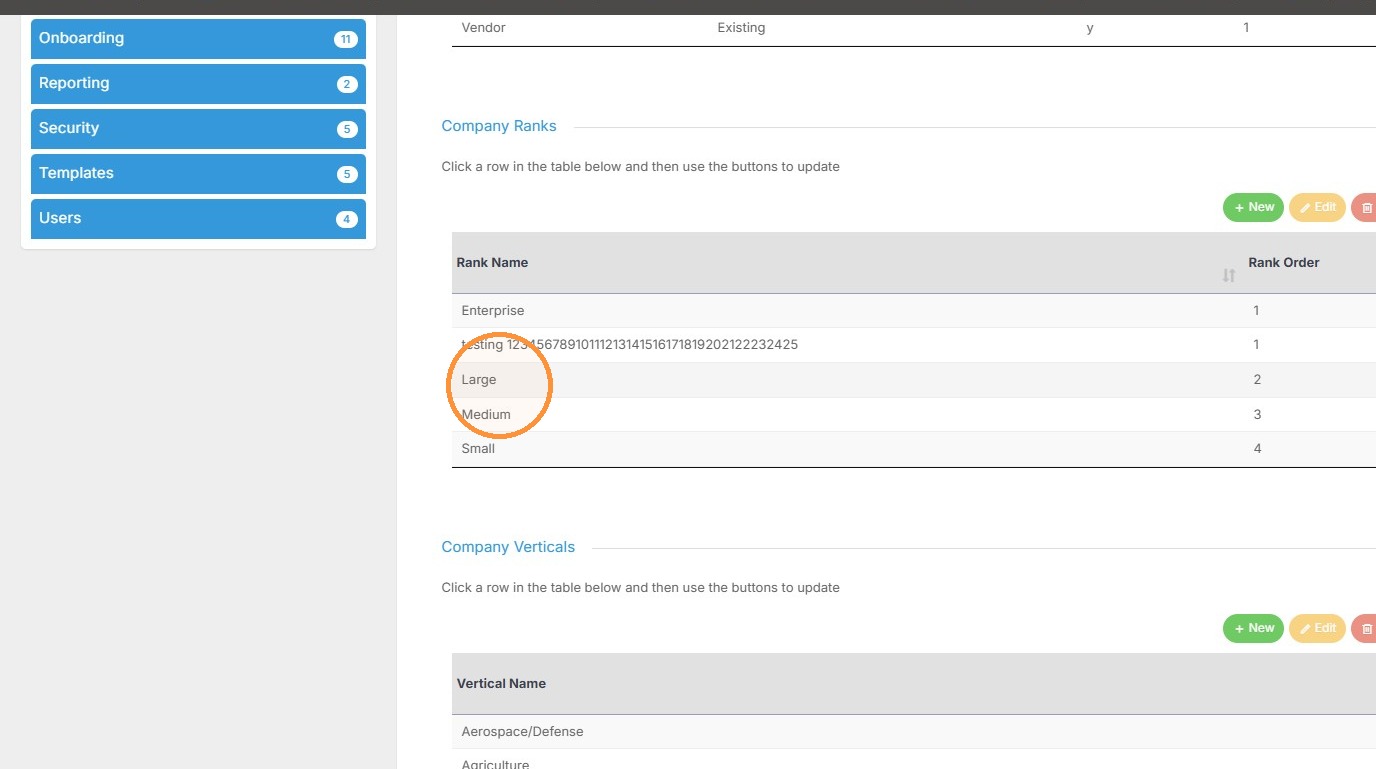Open the Security sidebar section

tap(198, 129)
